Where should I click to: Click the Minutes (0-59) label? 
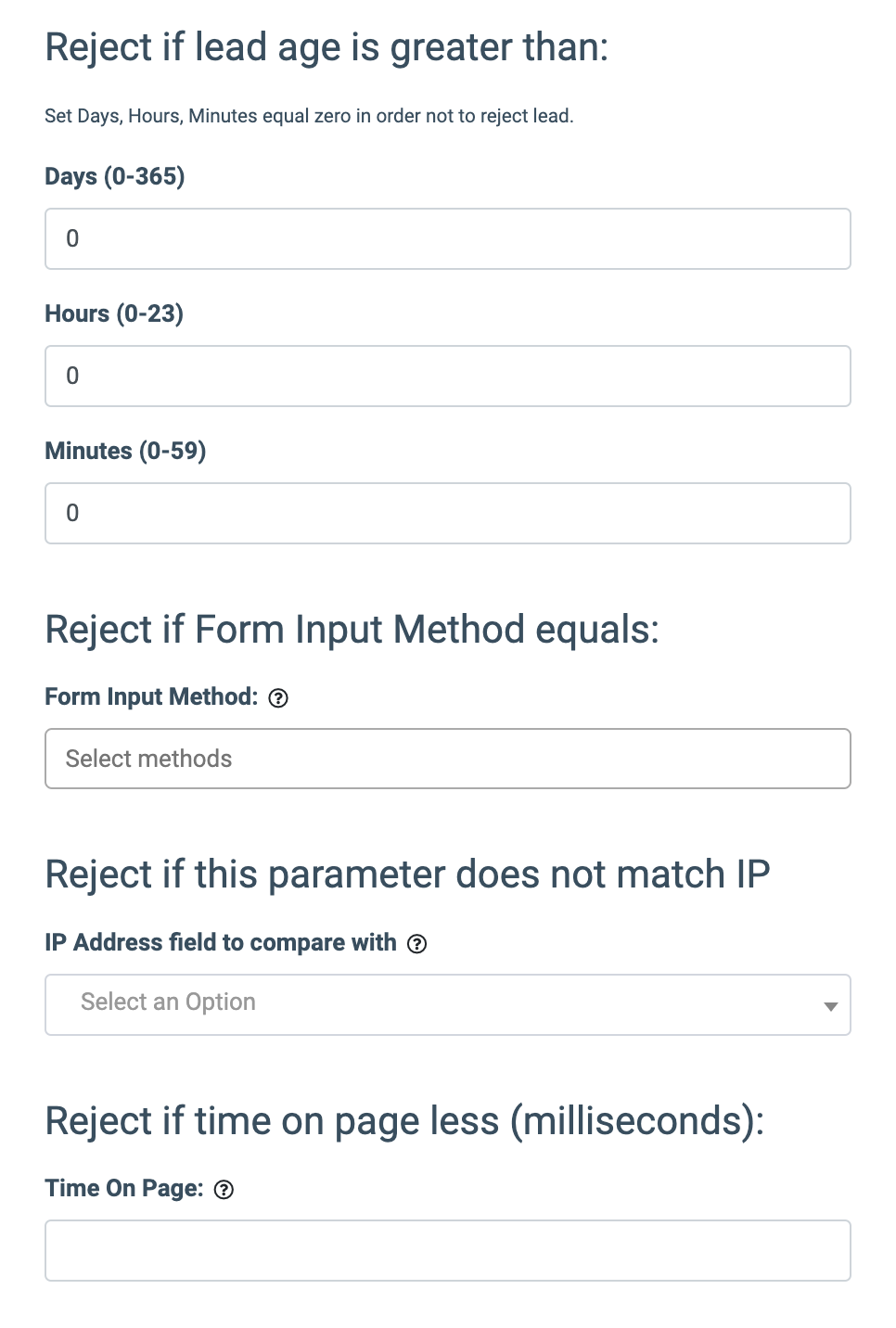tap(125, 451)
